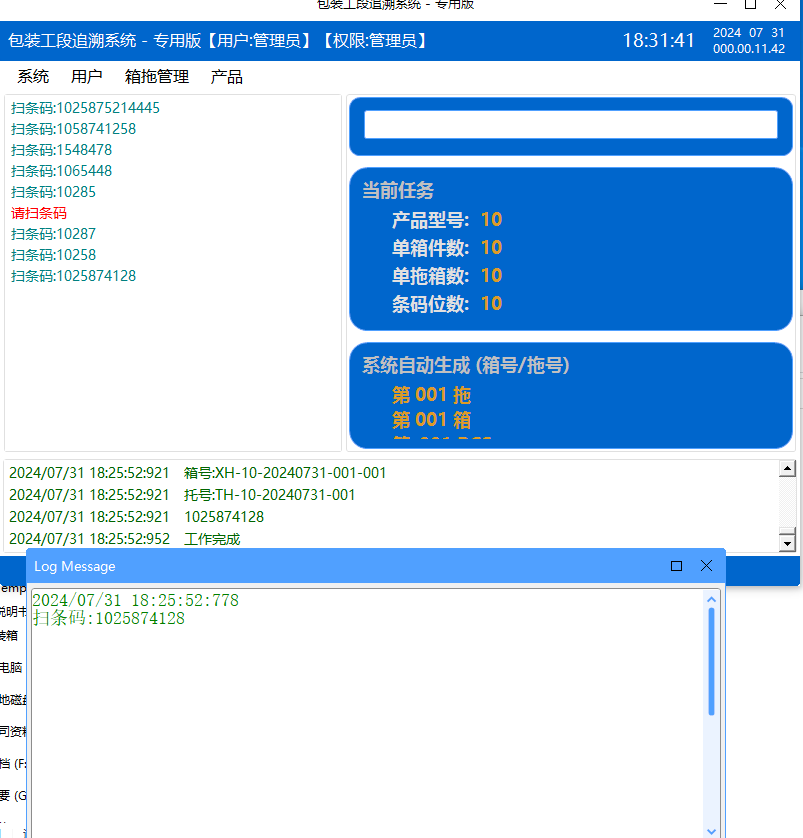The width and height of the screenshot is (803, 838).
Task: Click the barcode scan input field
Action: click(570, 125)
